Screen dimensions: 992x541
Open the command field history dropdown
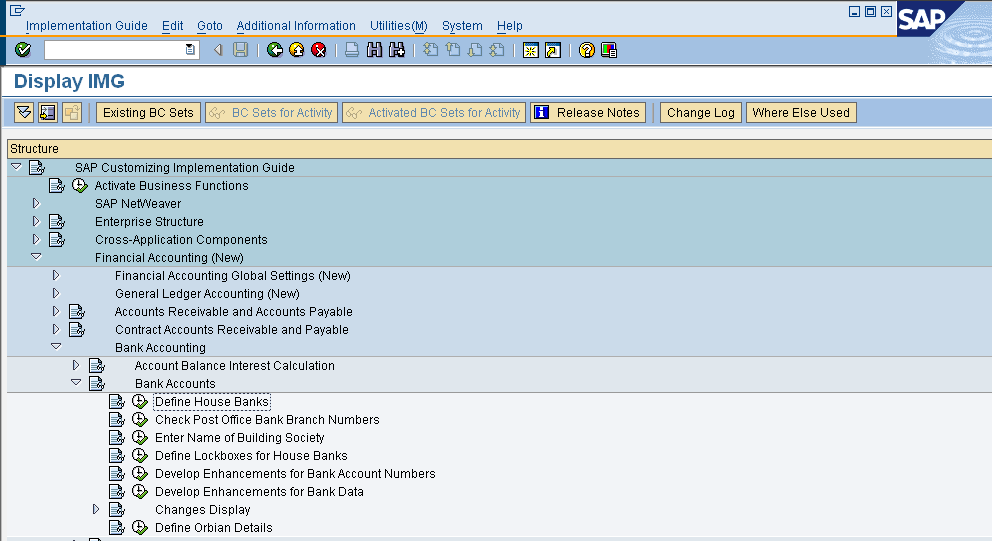[190, 49]
